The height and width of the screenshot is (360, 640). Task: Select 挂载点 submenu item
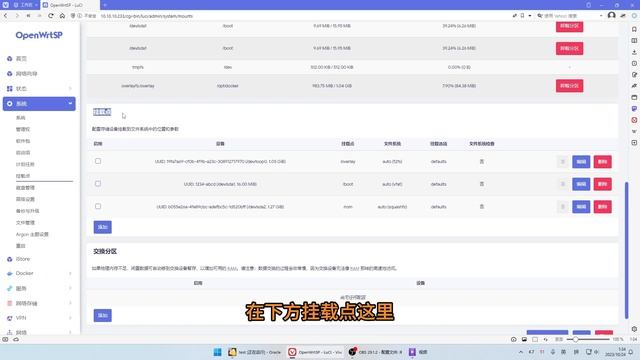pos(23,176)
